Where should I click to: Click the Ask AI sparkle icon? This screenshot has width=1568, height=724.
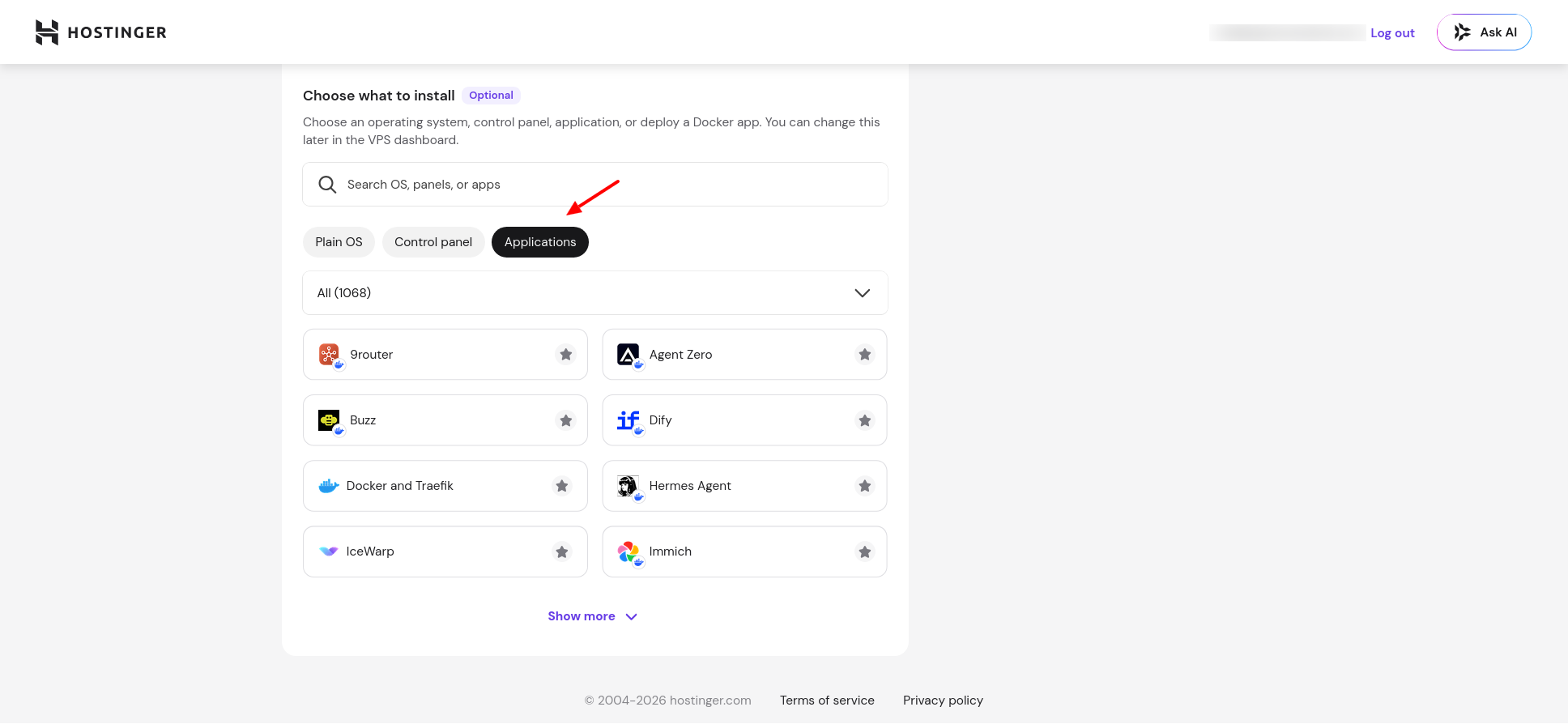(x=1462, y=32)
